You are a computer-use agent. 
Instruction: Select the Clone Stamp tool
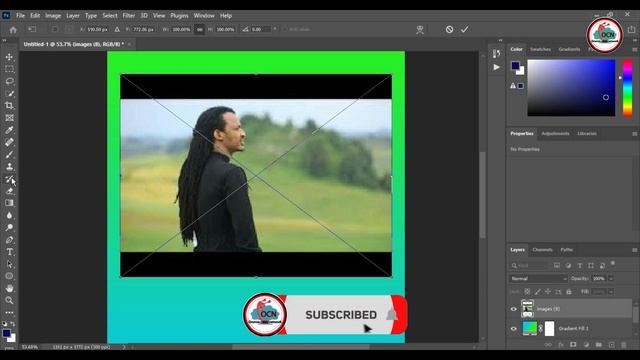click(9, 167)
